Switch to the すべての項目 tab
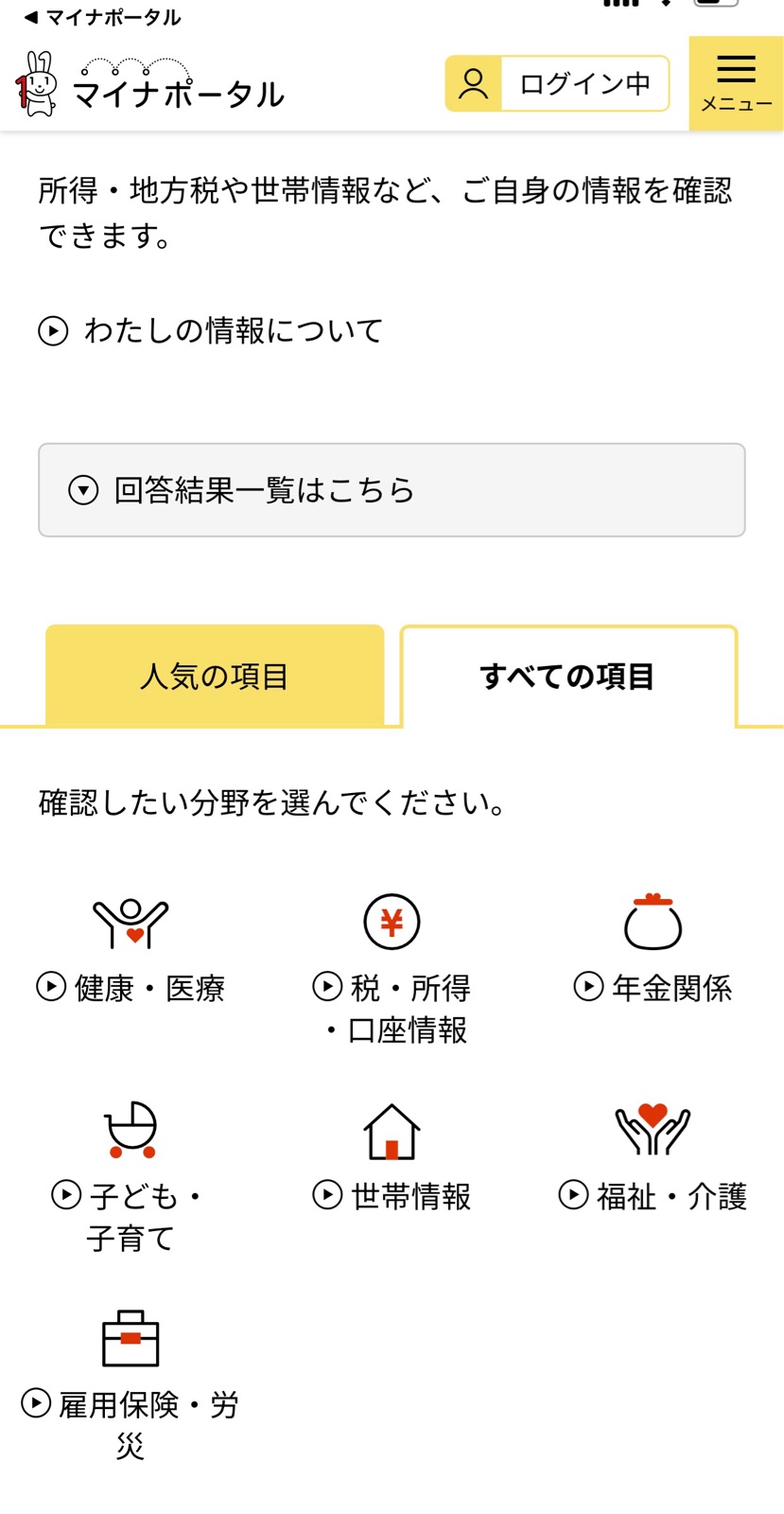 click(568, 676)
